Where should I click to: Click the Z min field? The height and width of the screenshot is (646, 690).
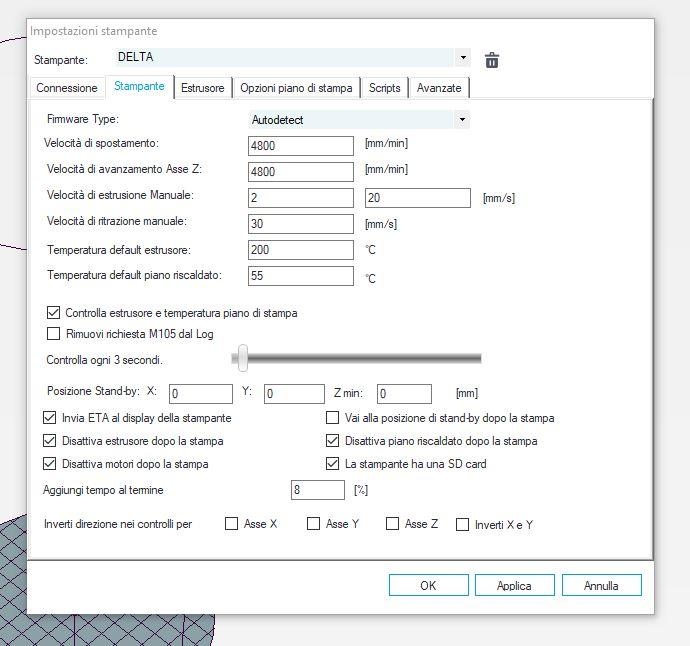(x=404, y=393)
